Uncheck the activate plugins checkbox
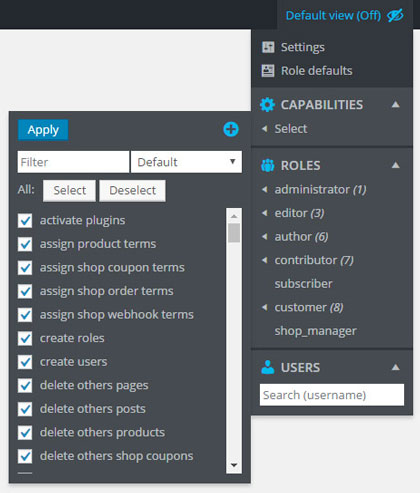Image resolution: width=420 pixels, height=493 pixels. point(25,221)
